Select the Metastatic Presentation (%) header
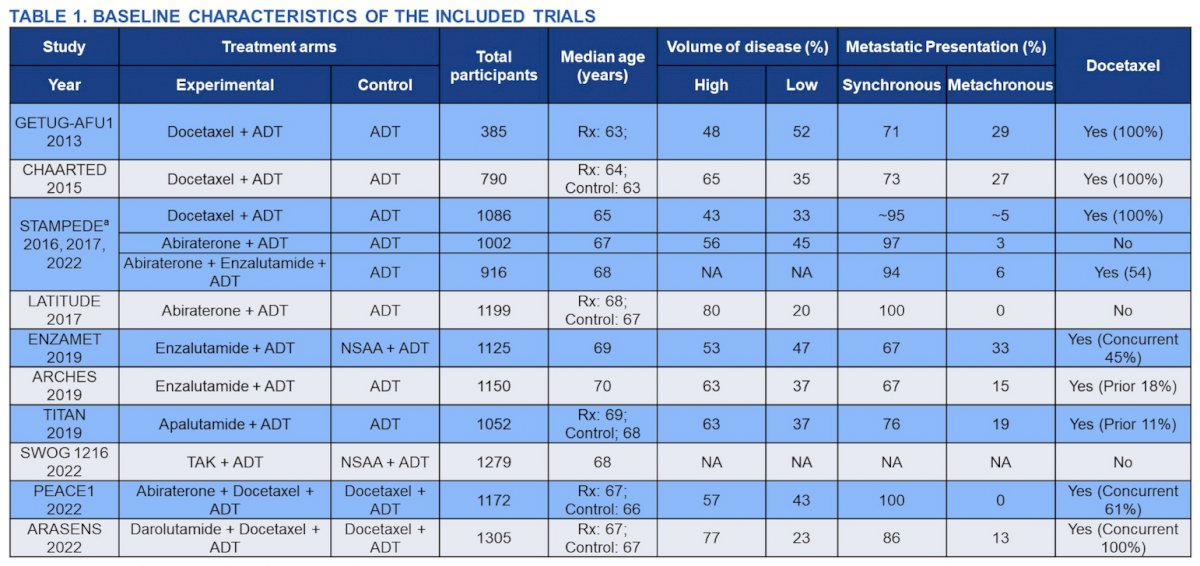Image resolution: width=1200 pixels, height=566 pixels. pos(946,47)
